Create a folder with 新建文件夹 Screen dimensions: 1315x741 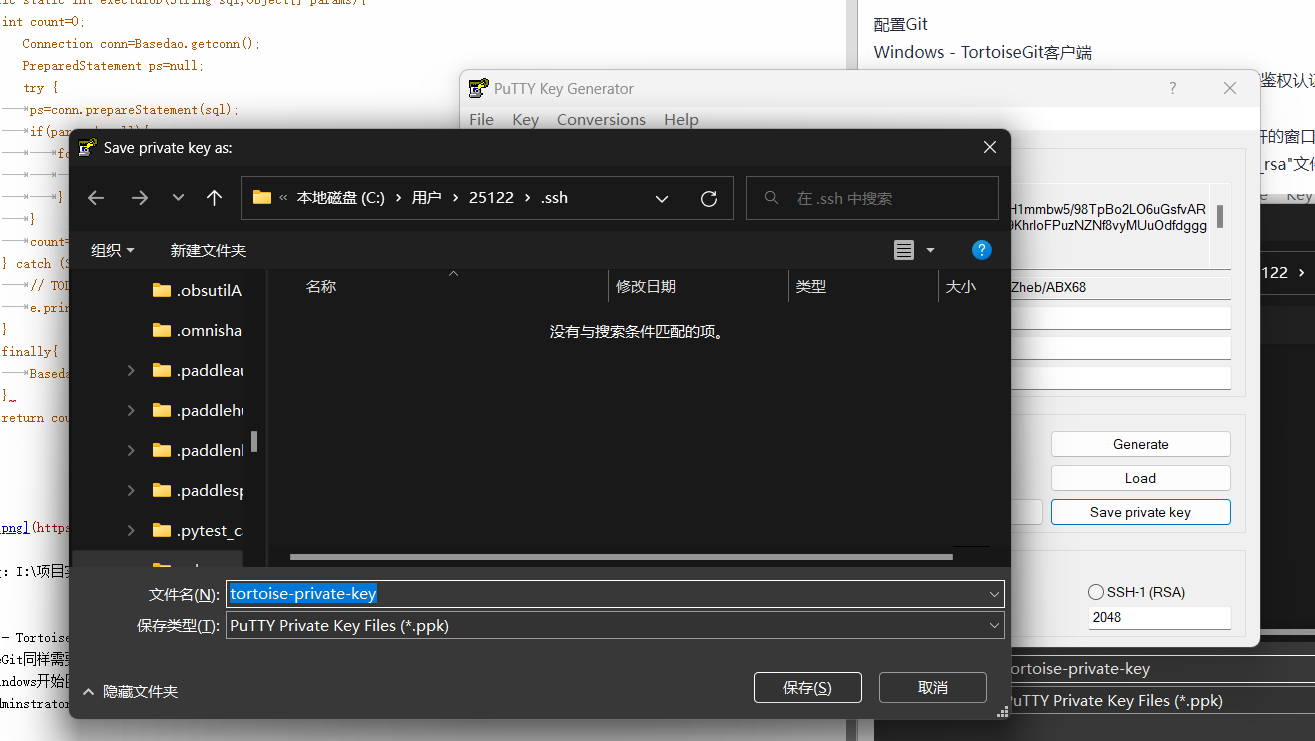tap(208, 250)
